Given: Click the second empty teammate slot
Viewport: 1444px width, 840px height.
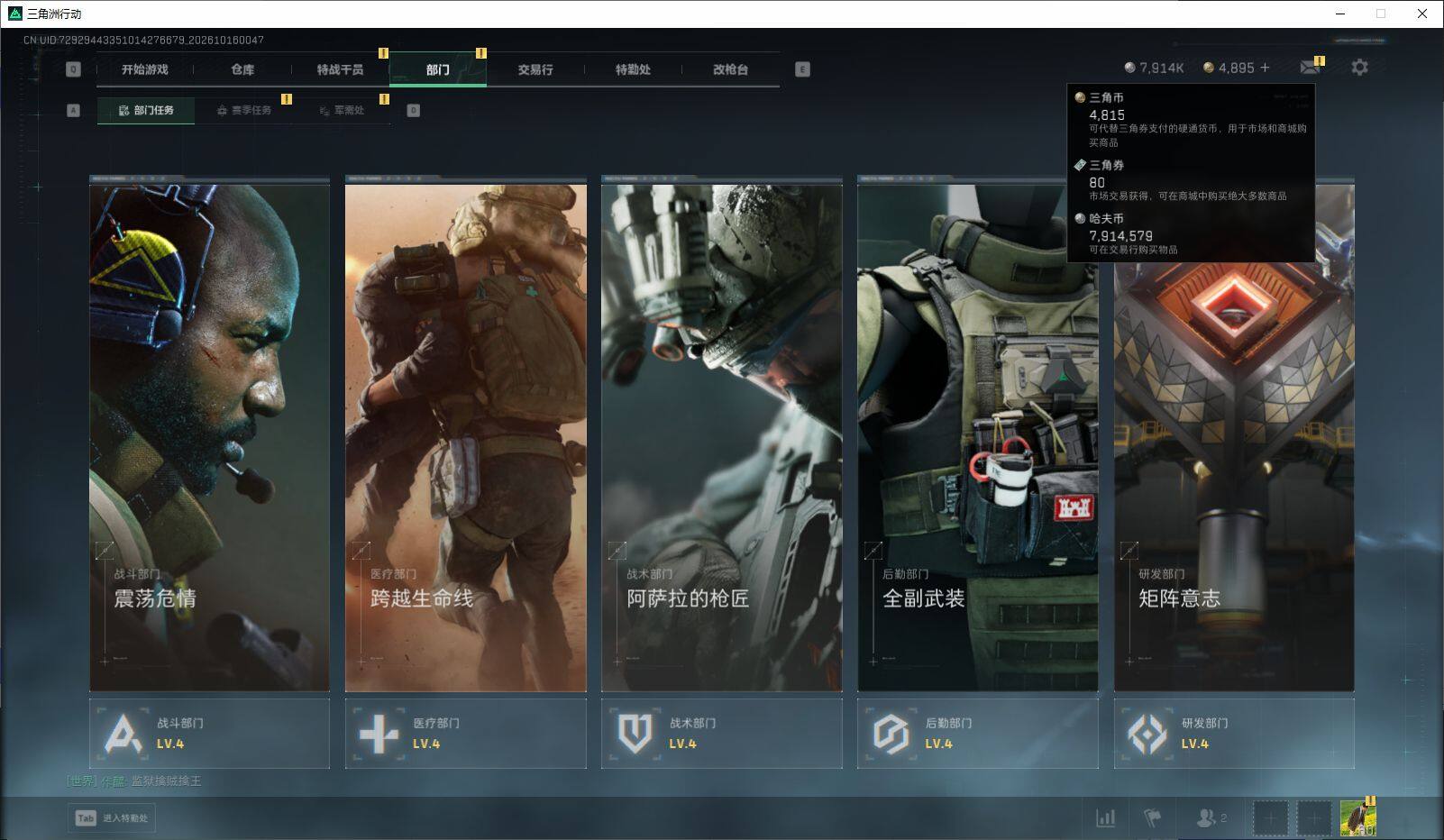Looking at the screenshot, I should 1313,818.
